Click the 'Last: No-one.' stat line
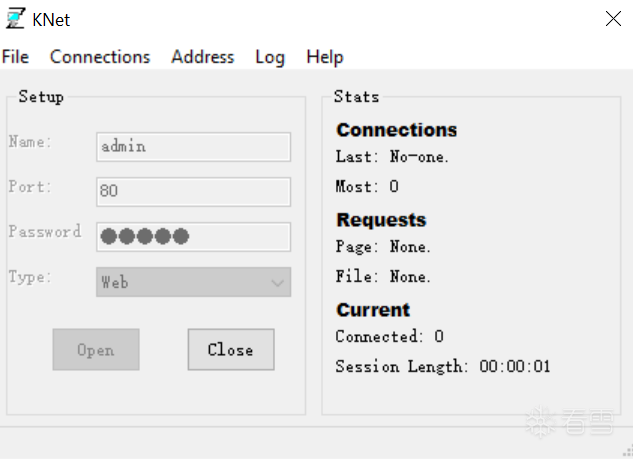The width and height of the screenshot is (633, 459). click(392, 157)
